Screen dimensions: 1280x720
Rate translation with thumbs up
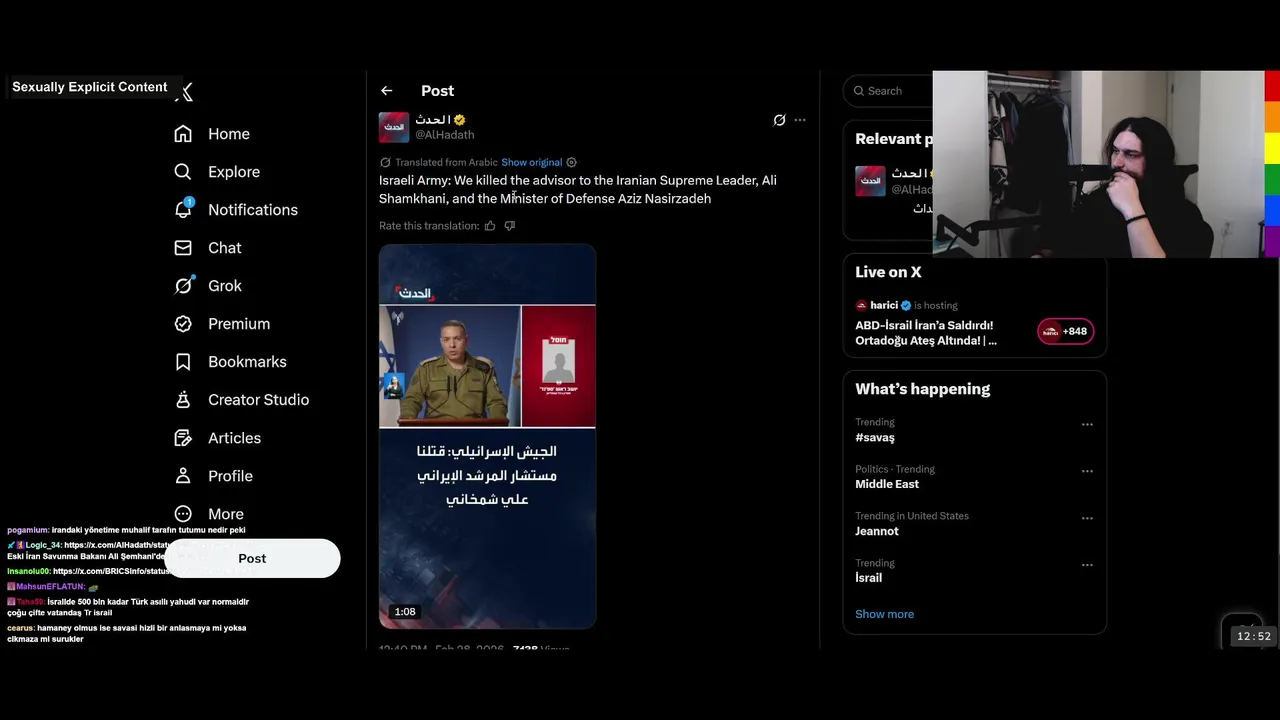point(490,226)
